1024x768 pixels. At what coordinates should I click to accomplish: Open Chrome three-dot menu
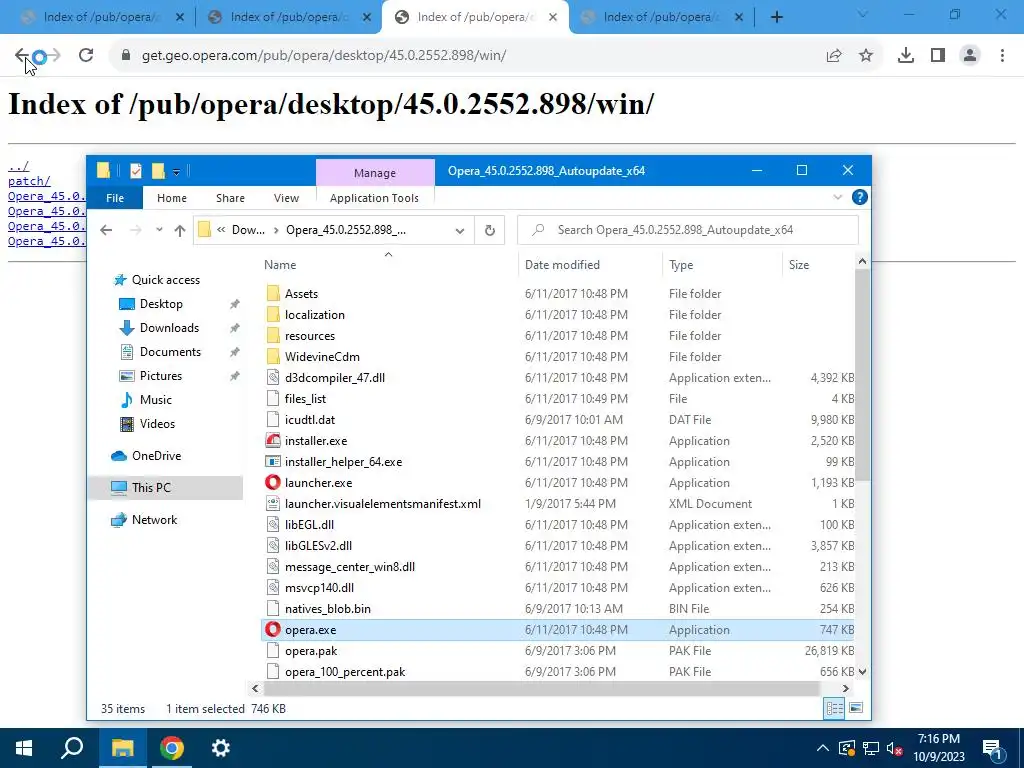[x=1002, y=56]
